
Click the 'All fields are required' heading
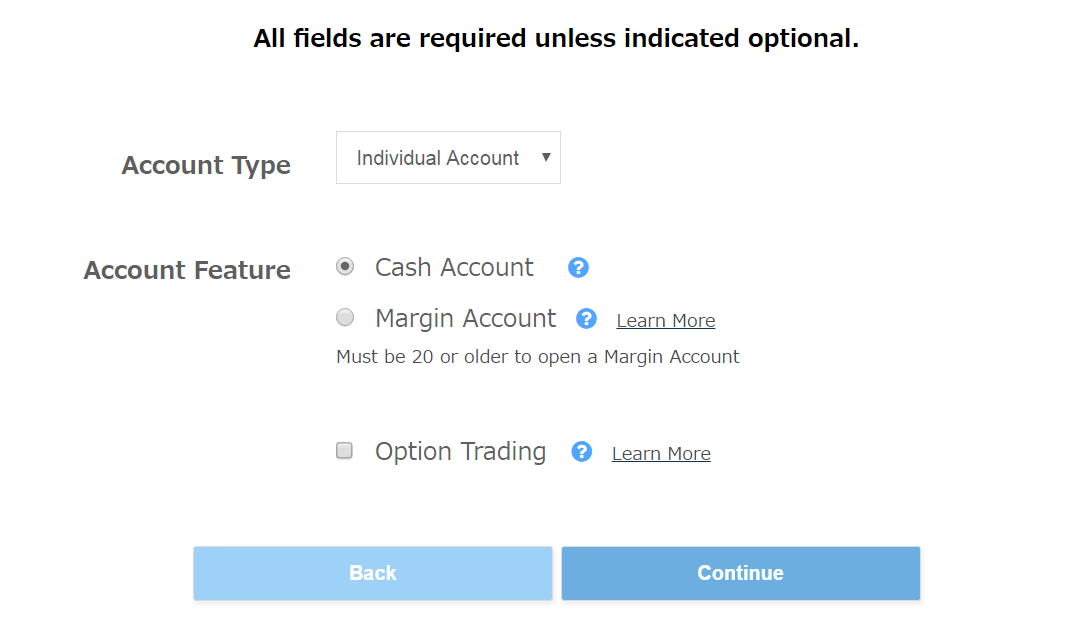pos(556,39)
